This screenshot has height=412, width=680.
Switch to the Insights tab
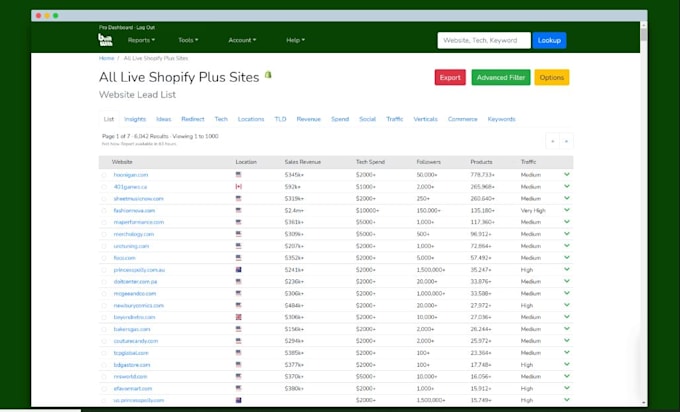[135, 119]
